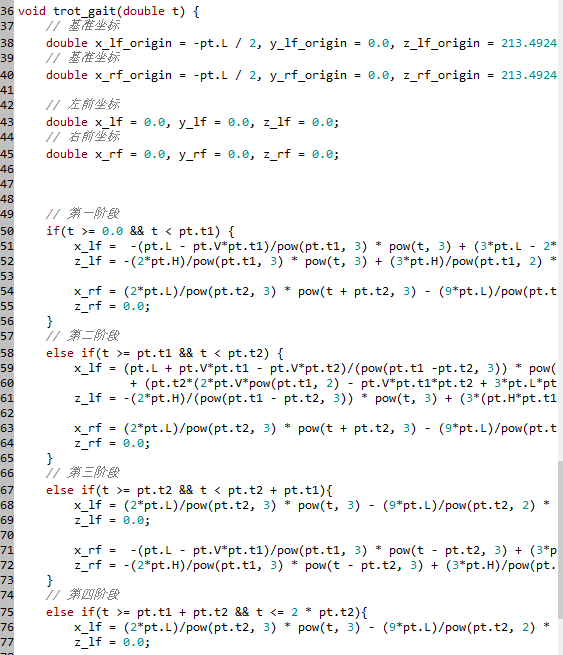Click z_rf = 0.0 on line 55
The height and width of the screenshot is (655, 563).
click(x=112, y=306)
